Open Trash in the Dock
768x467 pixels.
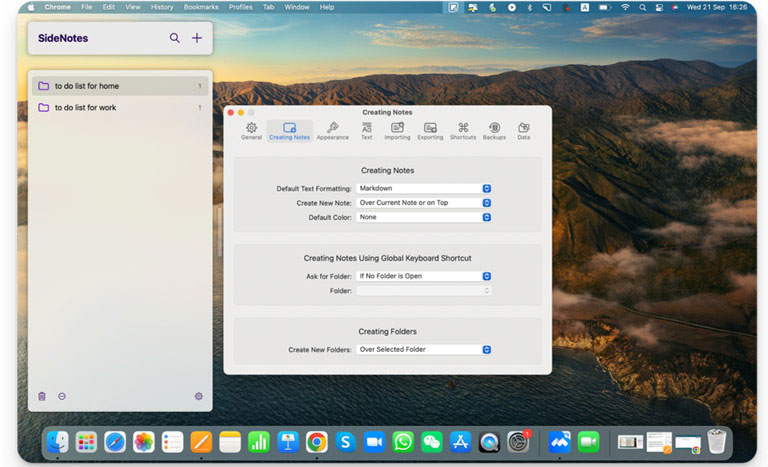tap(717, 442)
